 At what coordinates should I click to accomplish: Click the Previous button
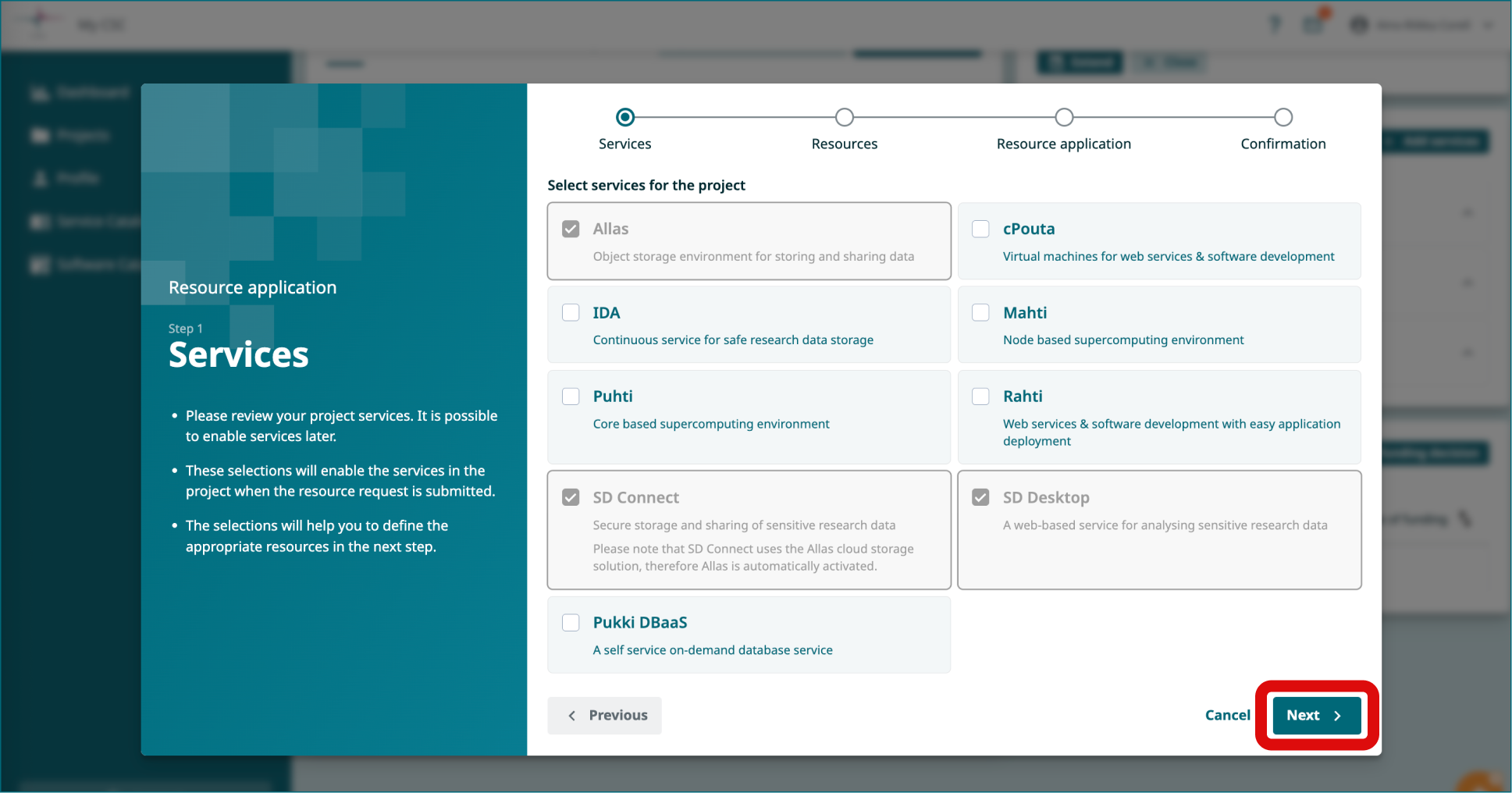point(604,715)
